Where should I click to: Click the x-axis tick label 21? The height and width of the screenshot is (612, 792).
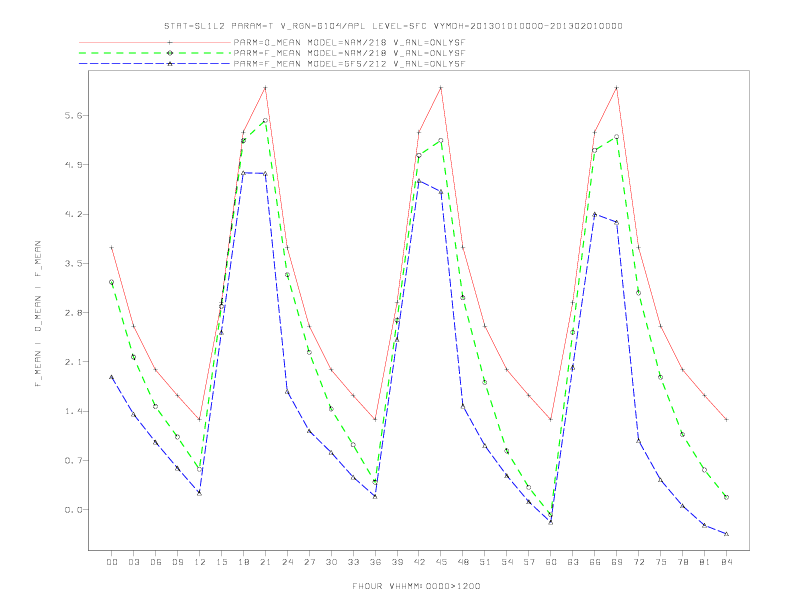point(265,562)
